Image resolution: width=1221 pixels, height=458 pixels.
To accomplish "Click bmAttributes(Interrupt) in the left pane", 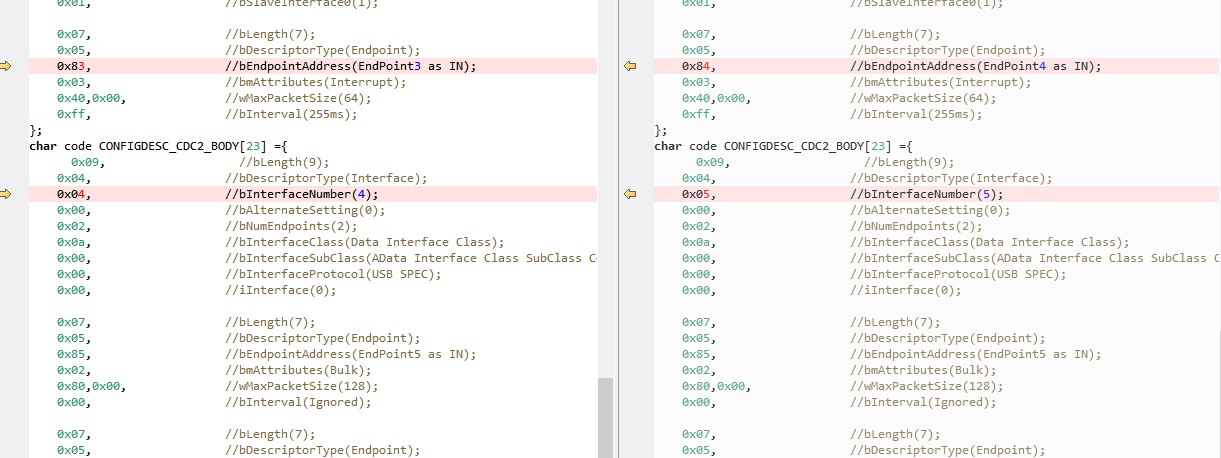I will (x=316, y=82).
